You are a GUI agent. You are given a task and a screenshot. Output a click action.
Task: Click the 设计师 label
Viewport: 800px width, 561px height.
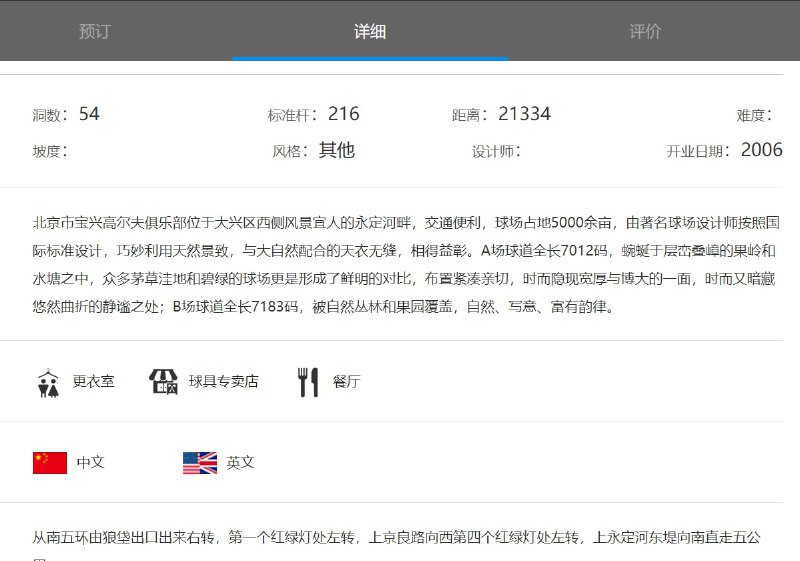click(x=496, y=151)
